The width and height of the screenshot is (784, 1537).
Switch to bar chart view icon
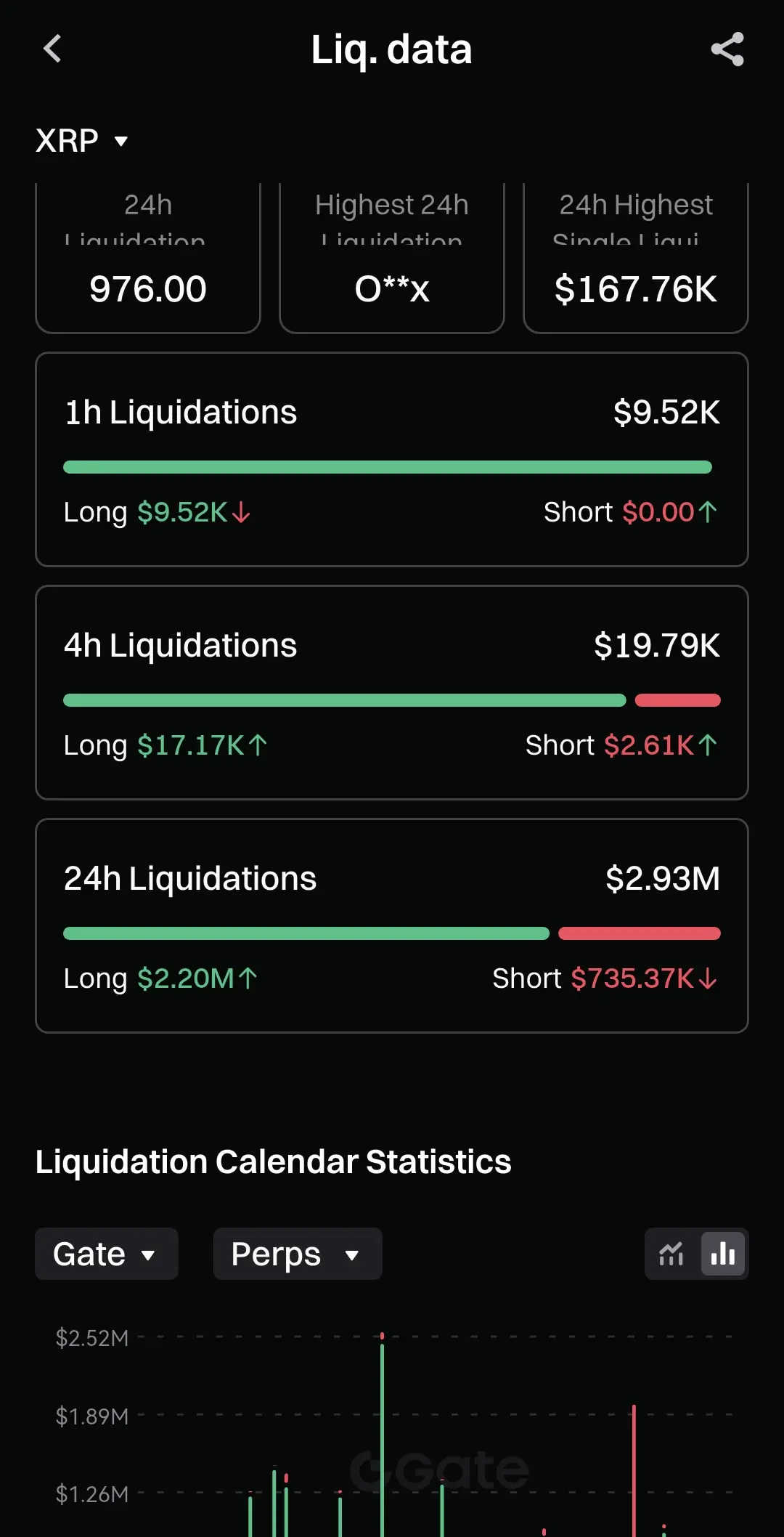[x=723, y=1254]
